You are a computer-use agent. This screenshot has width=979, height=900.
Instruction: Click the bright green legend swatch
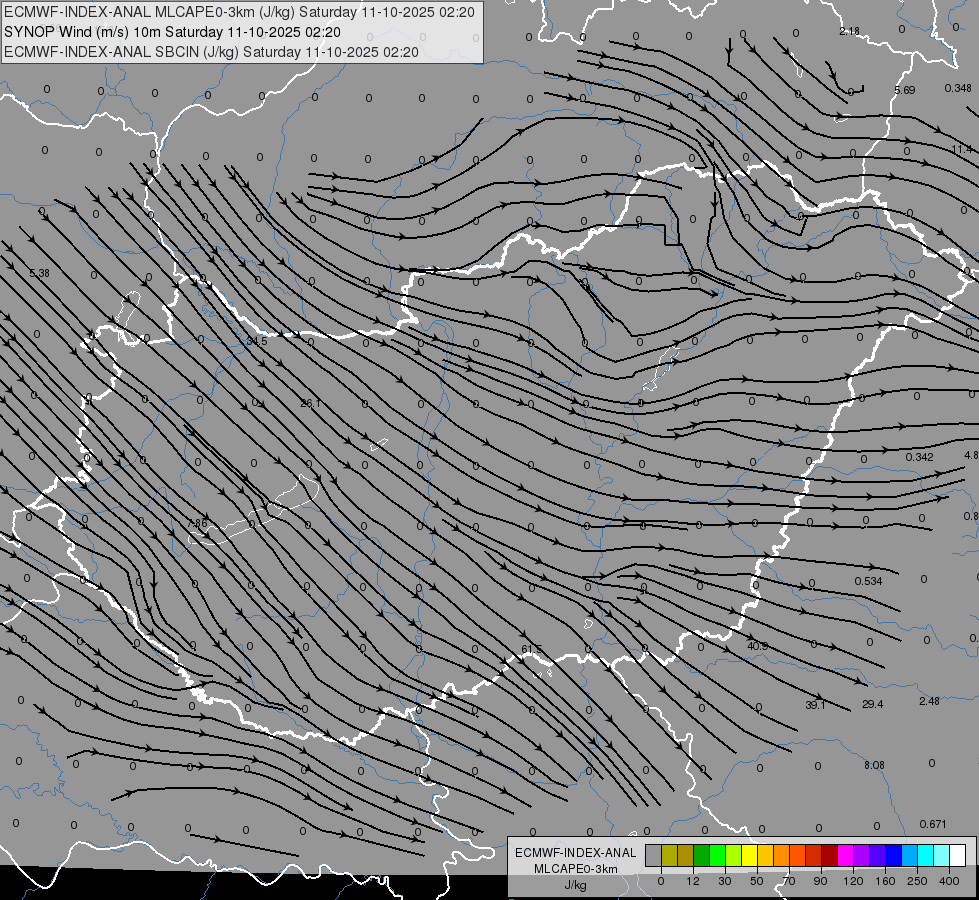click(717, 855)
